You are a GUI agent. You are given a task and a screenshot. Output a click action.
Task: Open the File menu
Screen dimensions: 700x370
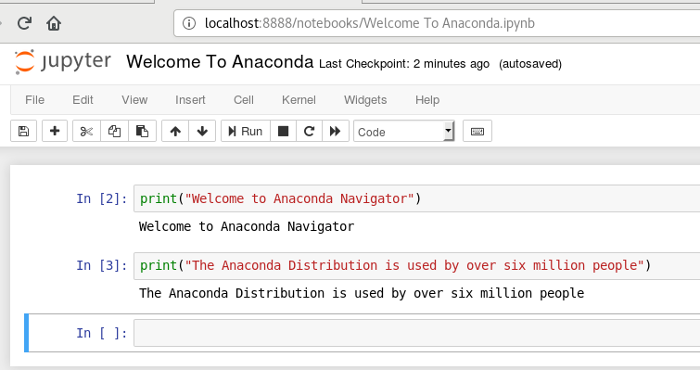click(35, 100)
